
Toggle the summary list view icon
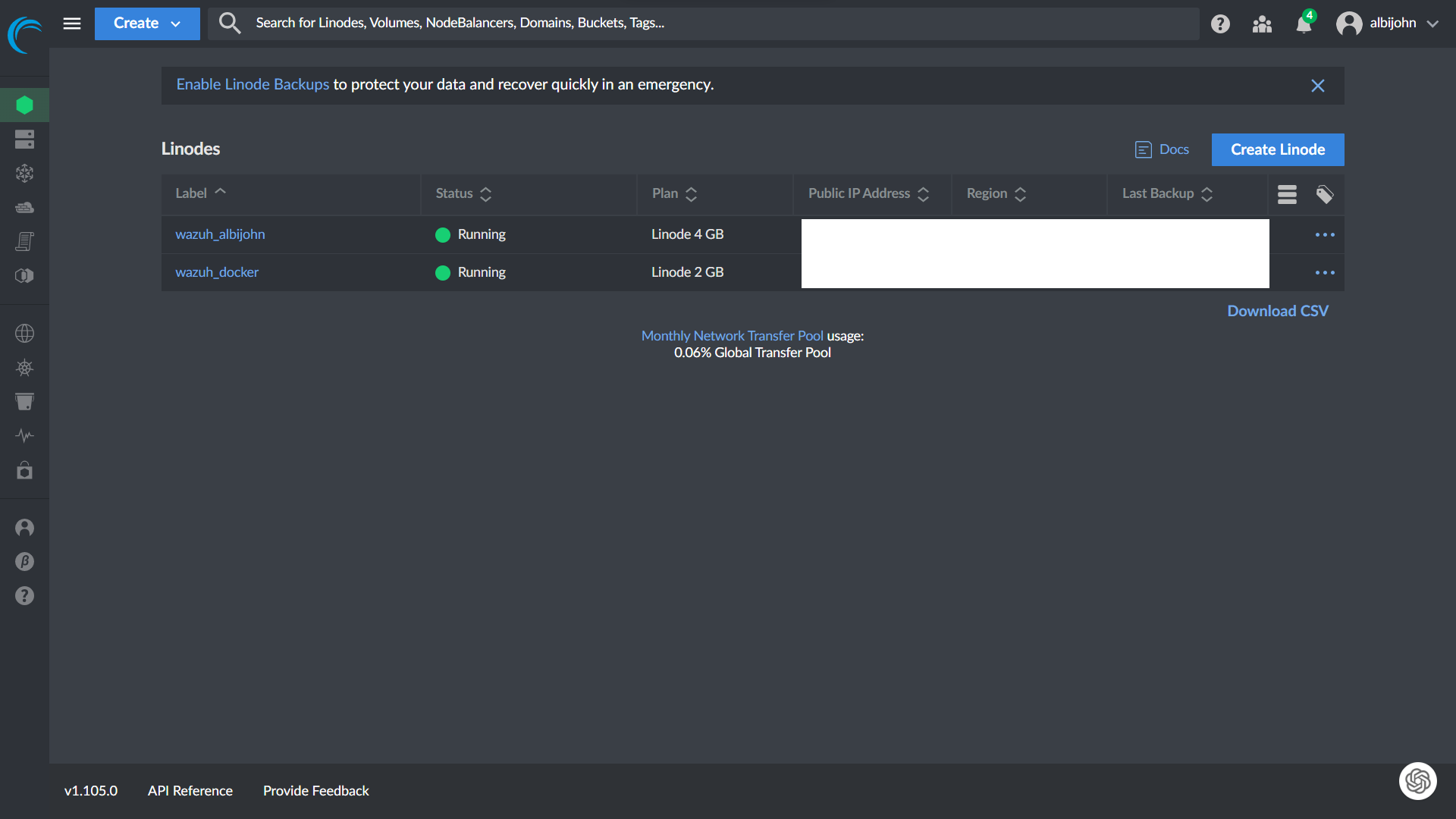pos(1287,195)
